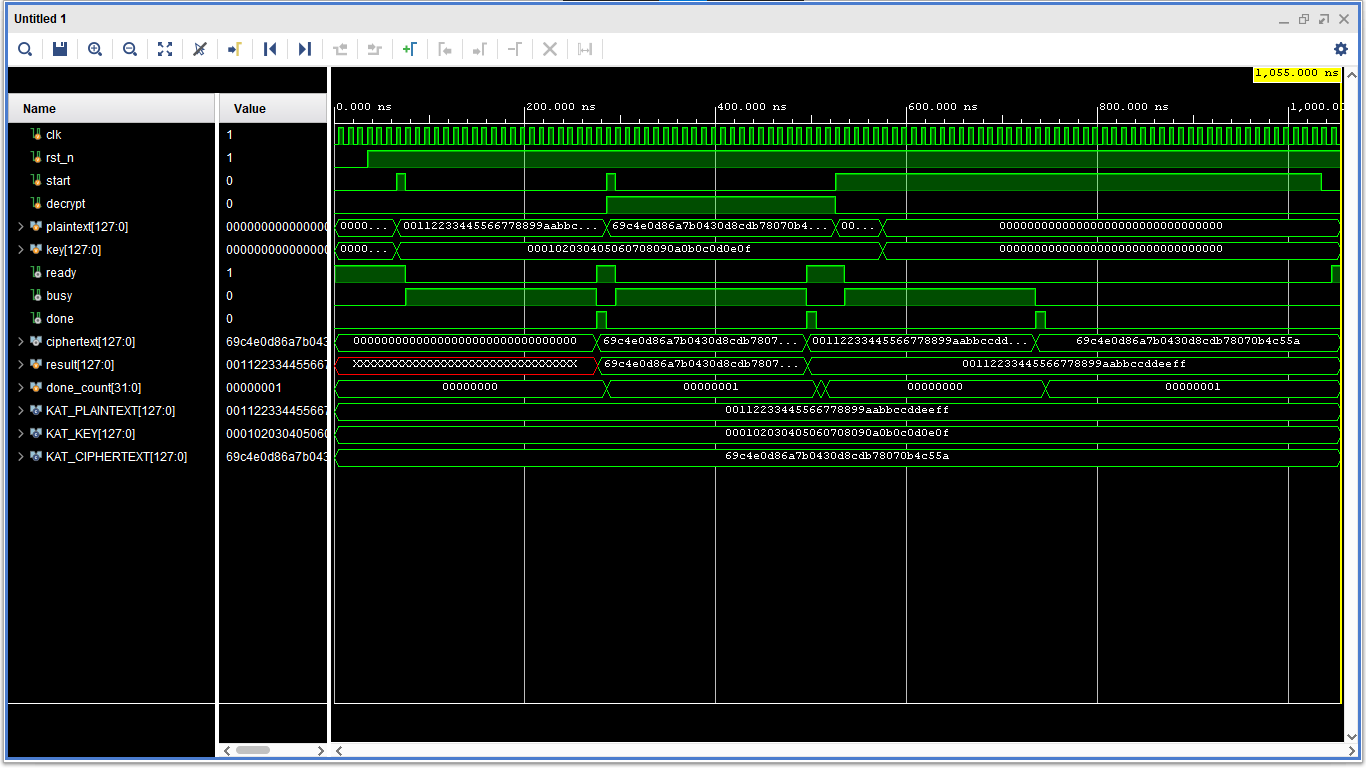The height and width of the screenshot is (768, 1366).
Task: Float the Untitled 1 waveform window
Action: (1323, 19)
